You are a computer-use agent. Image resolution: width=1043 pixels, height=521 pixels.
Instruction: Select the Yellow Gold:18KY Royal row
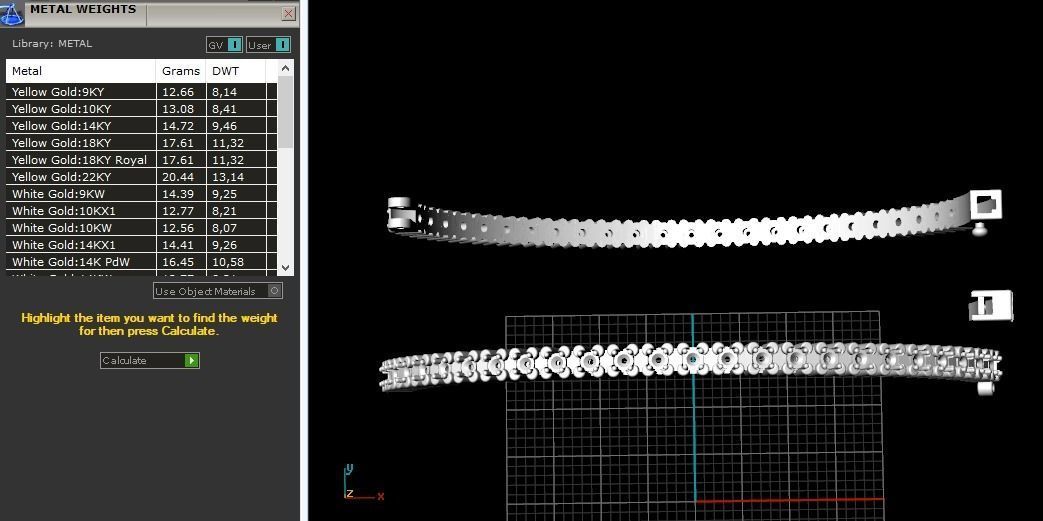pos(141,160)
